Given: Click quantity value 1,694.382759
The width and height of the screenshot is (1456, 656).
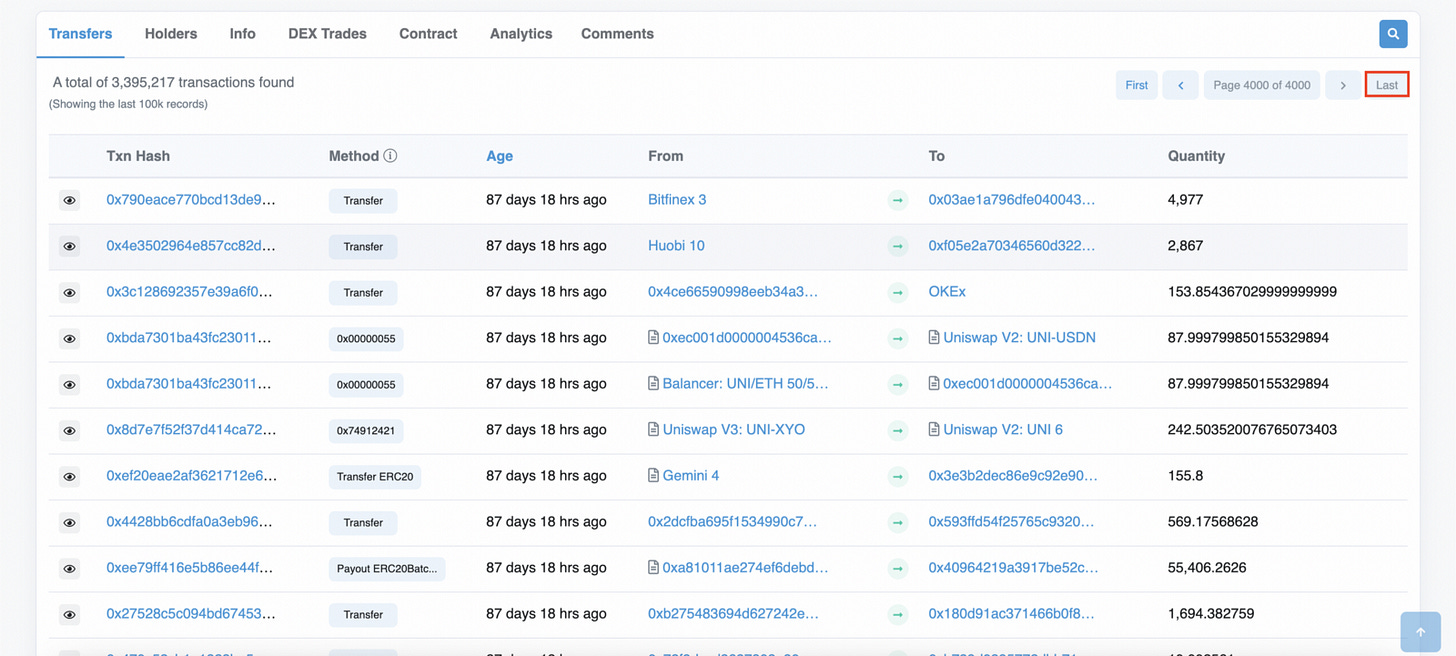Looking at the screenshot, I should click(1211, 614).
